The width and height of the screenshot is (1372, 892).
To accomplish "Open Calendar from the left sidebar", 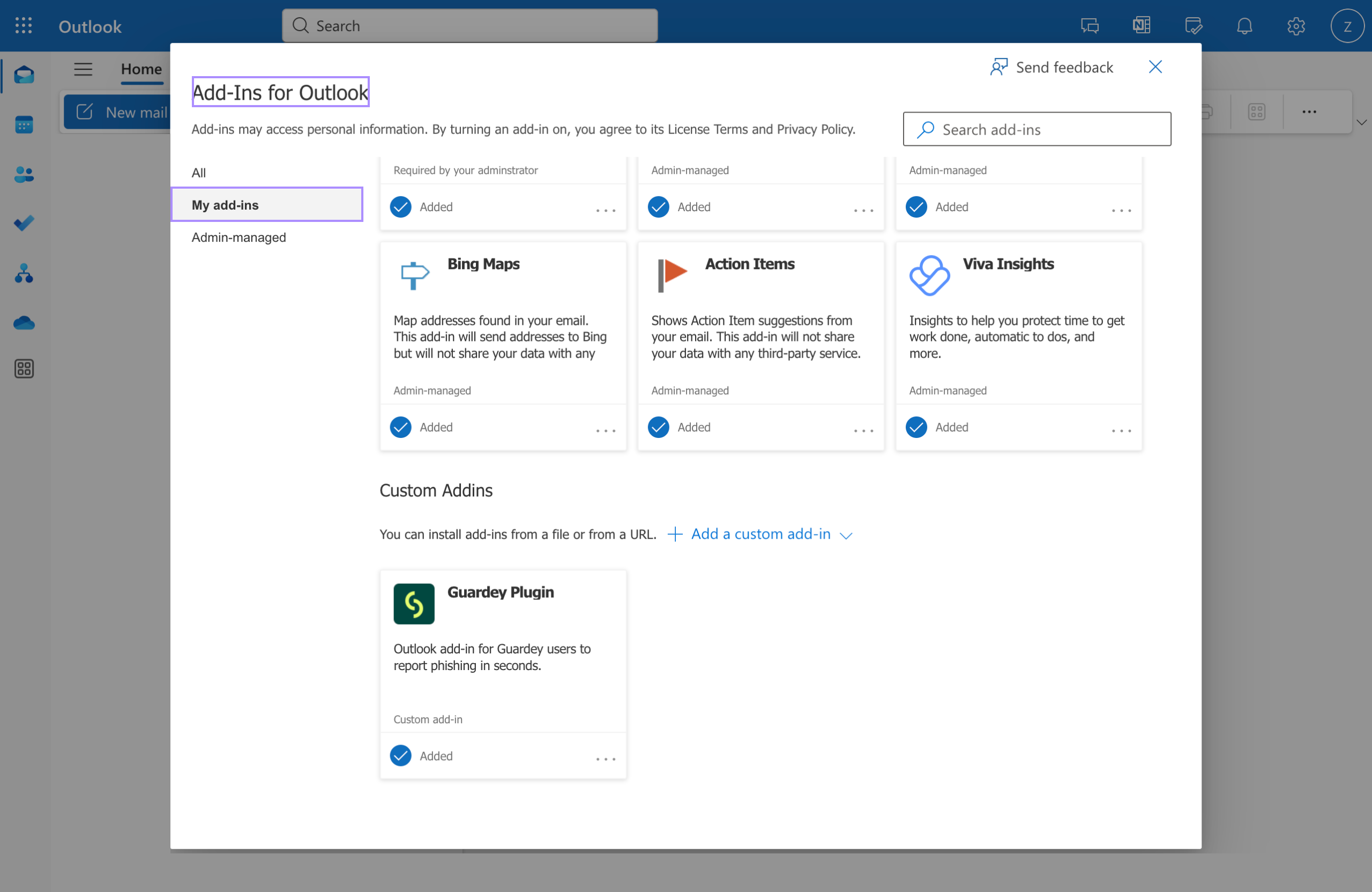I will pyautogui.click(x=24, y=124).
